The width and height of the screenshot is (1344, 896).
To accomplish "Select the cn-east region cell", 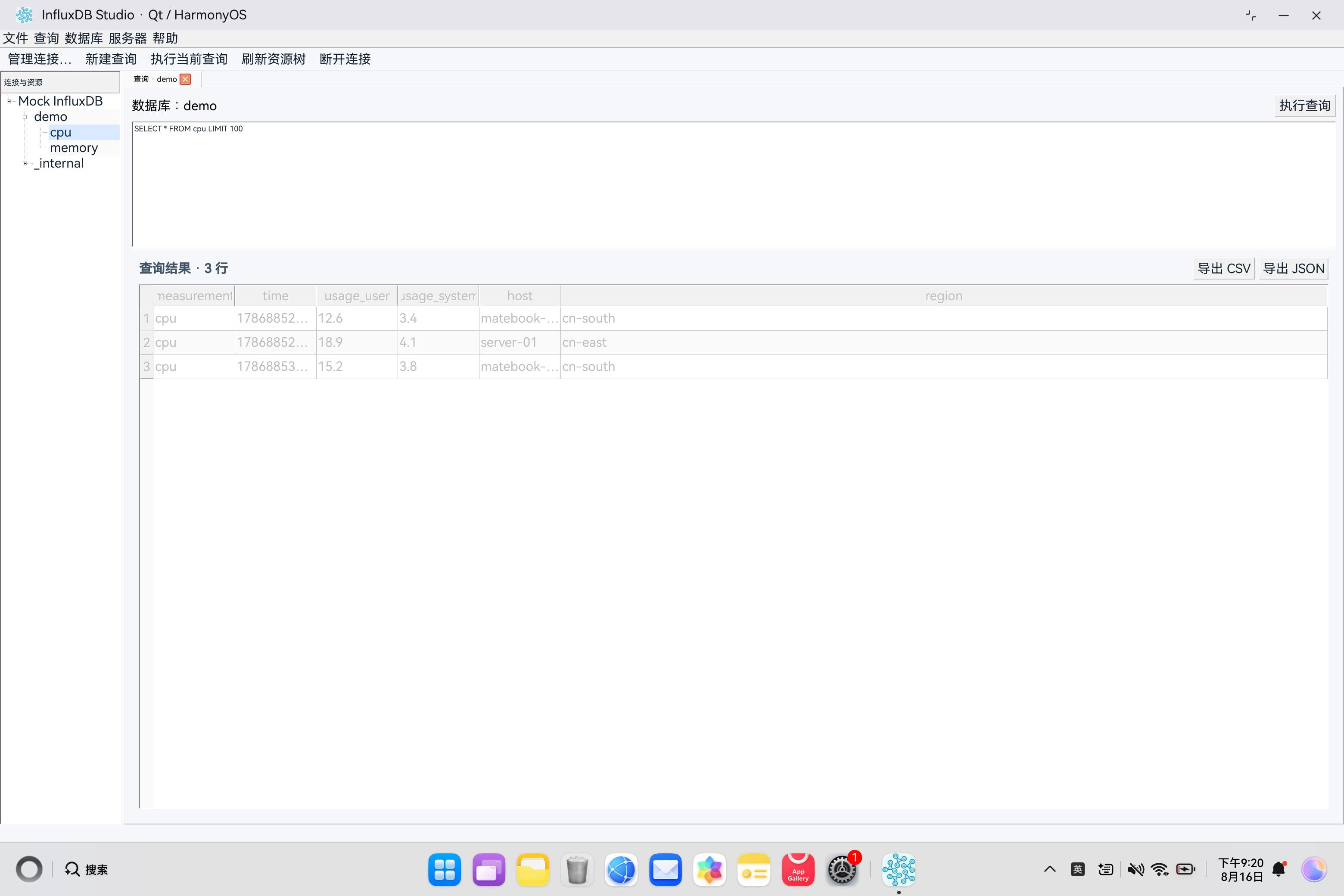I will pos(943,342).
